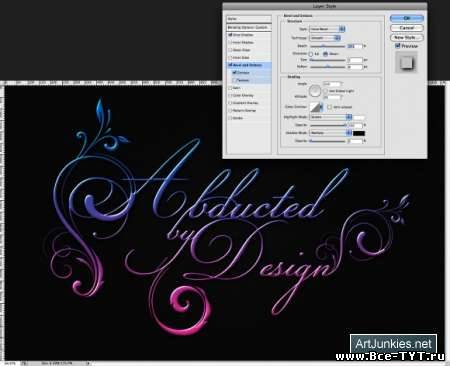
Task: Click the OK button
Action: click(407, 18)
